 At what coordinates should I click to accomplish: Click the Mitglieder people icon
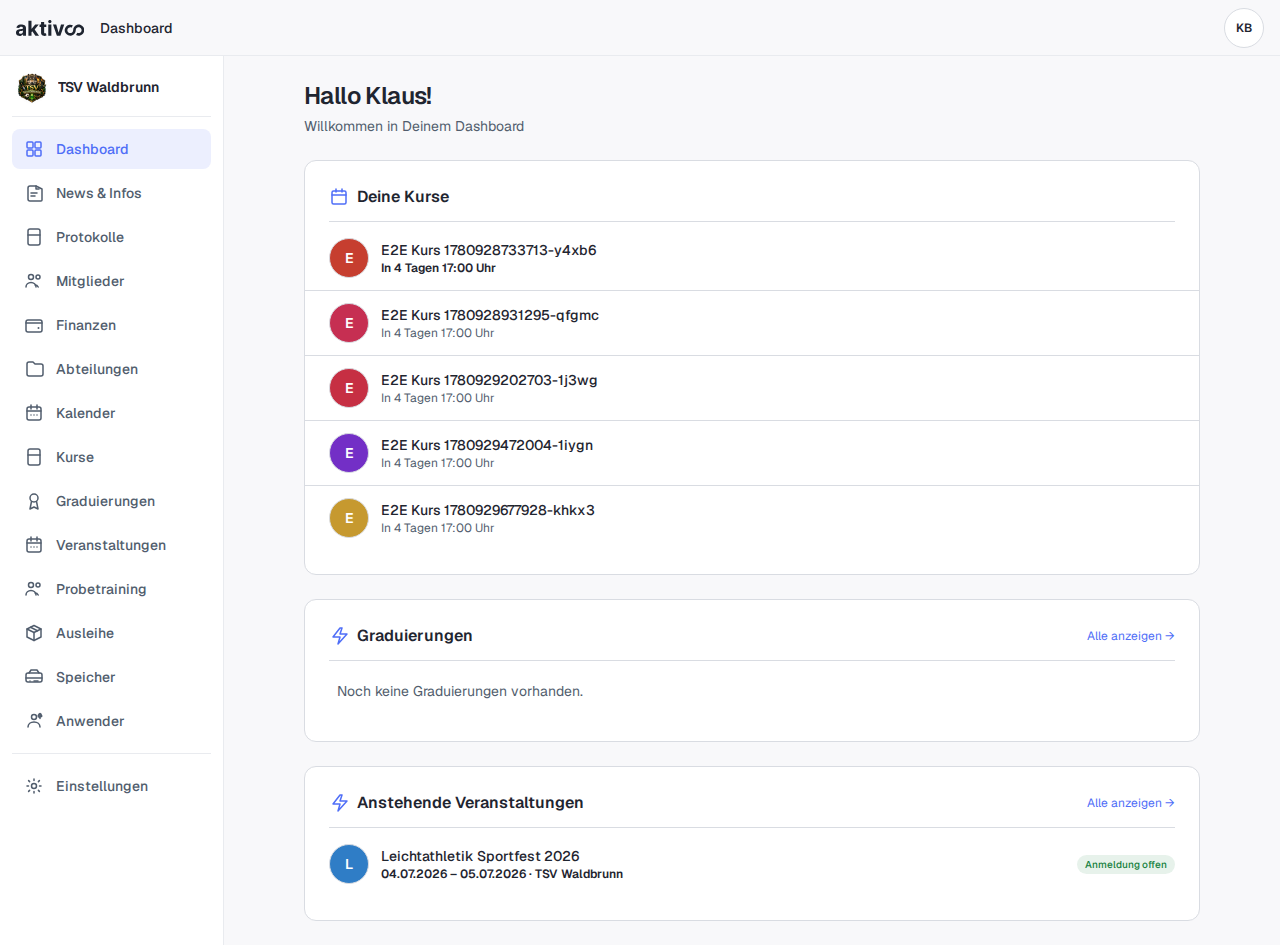34,281
